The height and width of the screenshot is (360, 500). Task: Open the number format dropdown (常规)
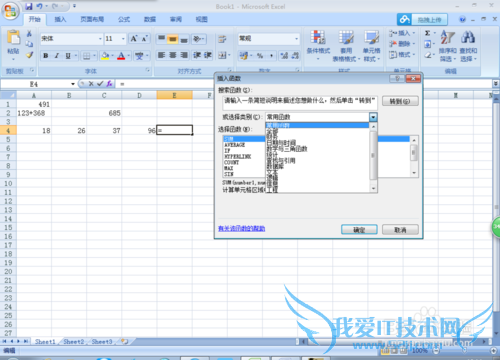(296, 39)
